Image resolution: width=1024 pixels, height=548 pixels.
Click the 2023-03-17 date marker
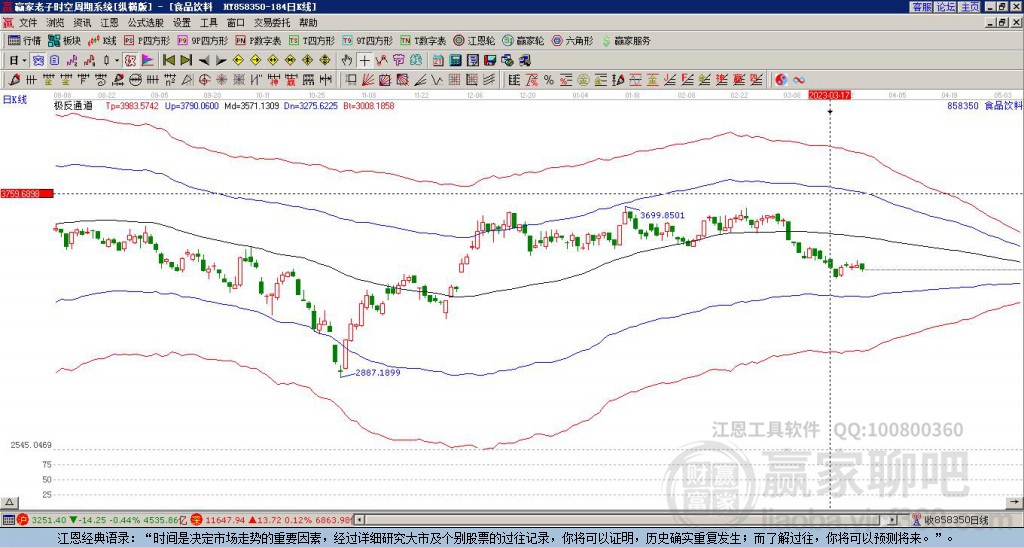(829, 95)
